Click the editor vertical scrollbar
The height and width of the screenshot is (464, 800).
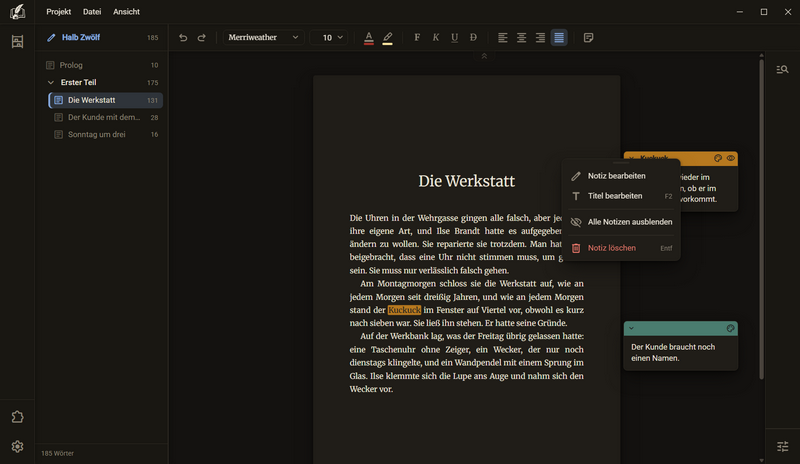(761, 219)
